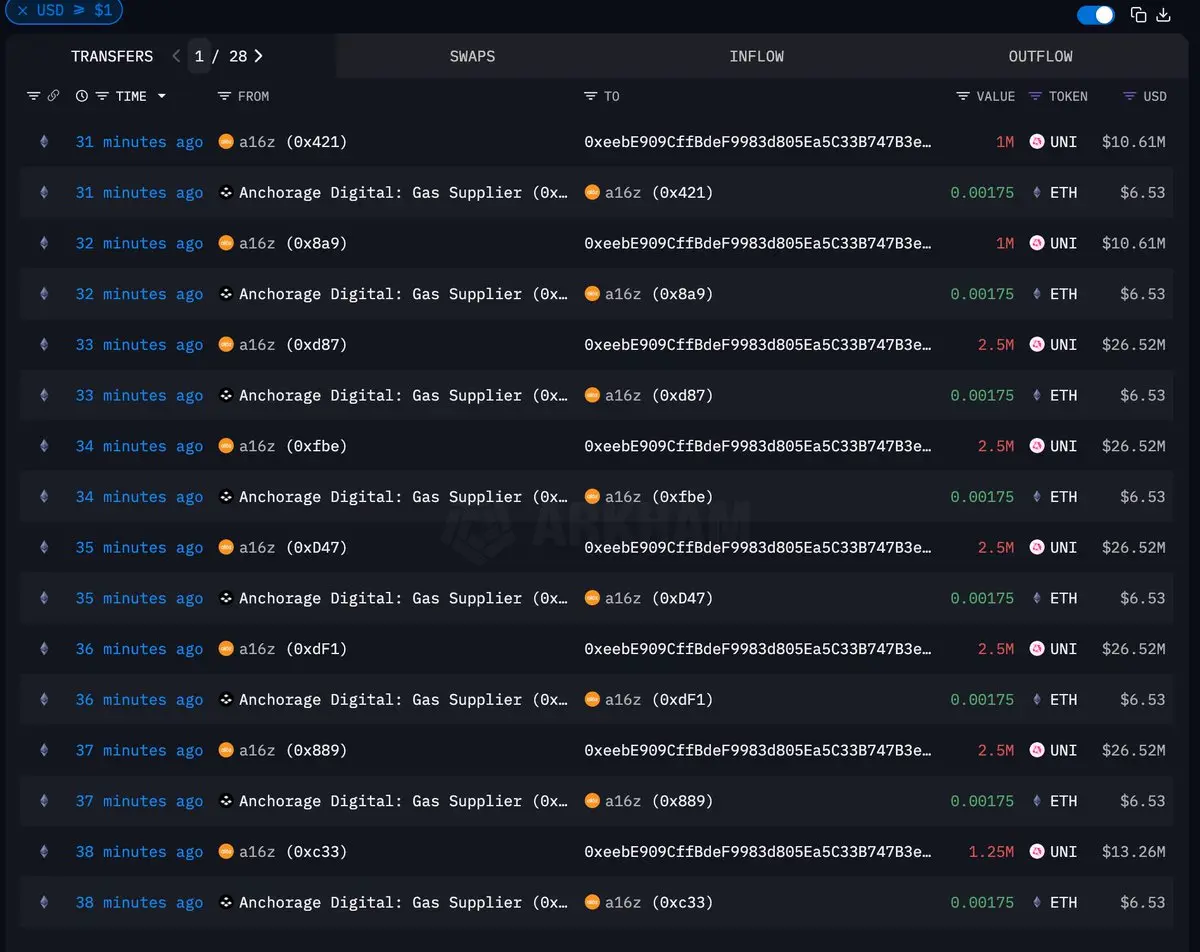Click the Ethereum icon in the row from a16z (0x889)
Image resolution: width=1200 pixels, height=952 pixels.
(x=43, y=750)
